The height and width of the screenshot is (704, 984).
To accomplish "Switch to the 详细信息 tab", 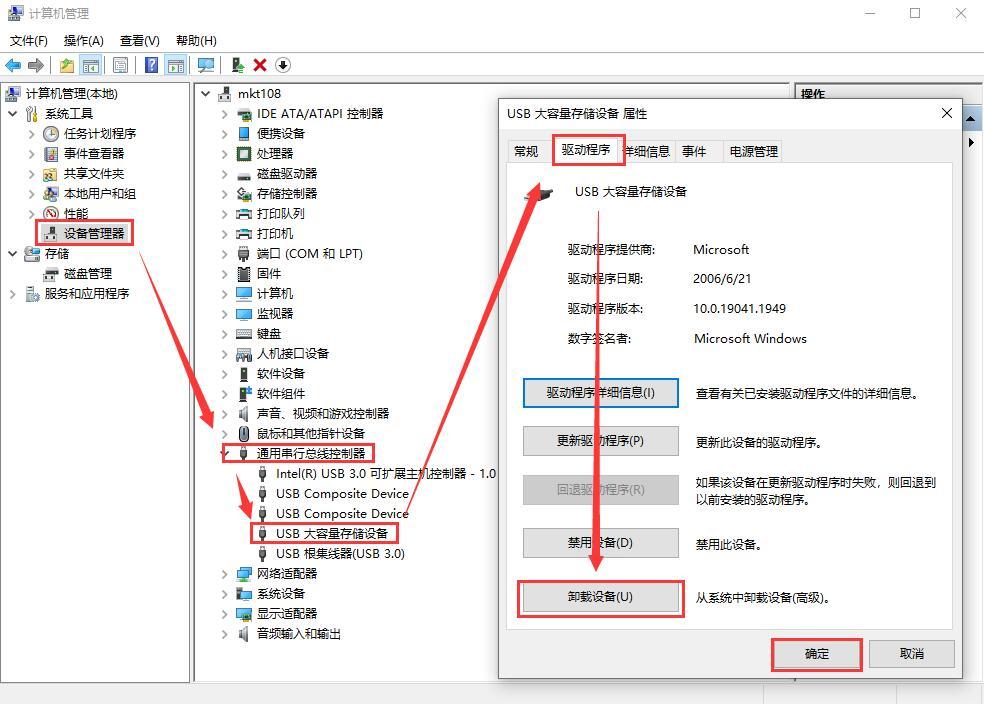I will pyautogui.click(x=647, y=151).
